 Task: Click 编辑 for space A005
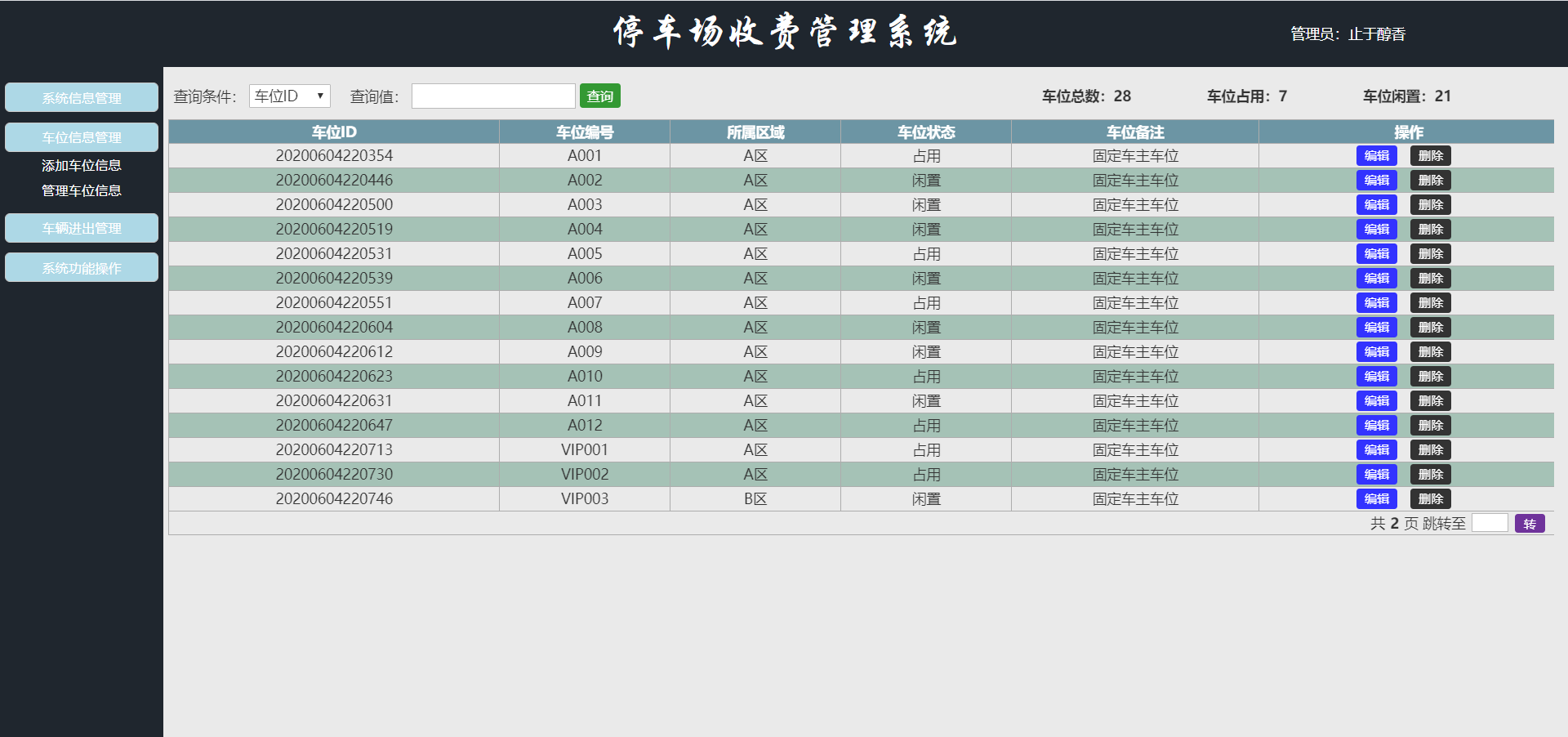[x=1377, y=253]
